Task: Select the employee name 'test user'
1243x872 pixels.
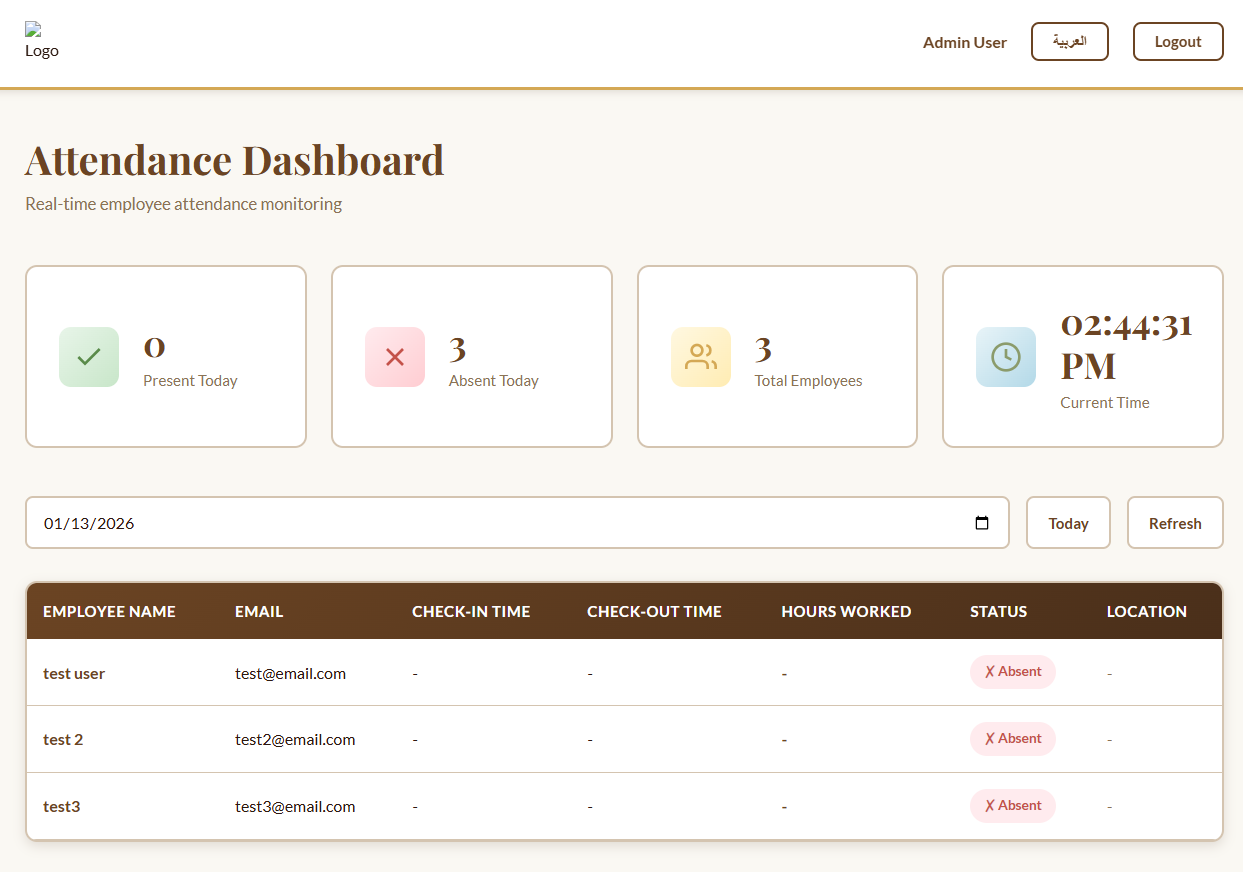Action: pos(74,673)
